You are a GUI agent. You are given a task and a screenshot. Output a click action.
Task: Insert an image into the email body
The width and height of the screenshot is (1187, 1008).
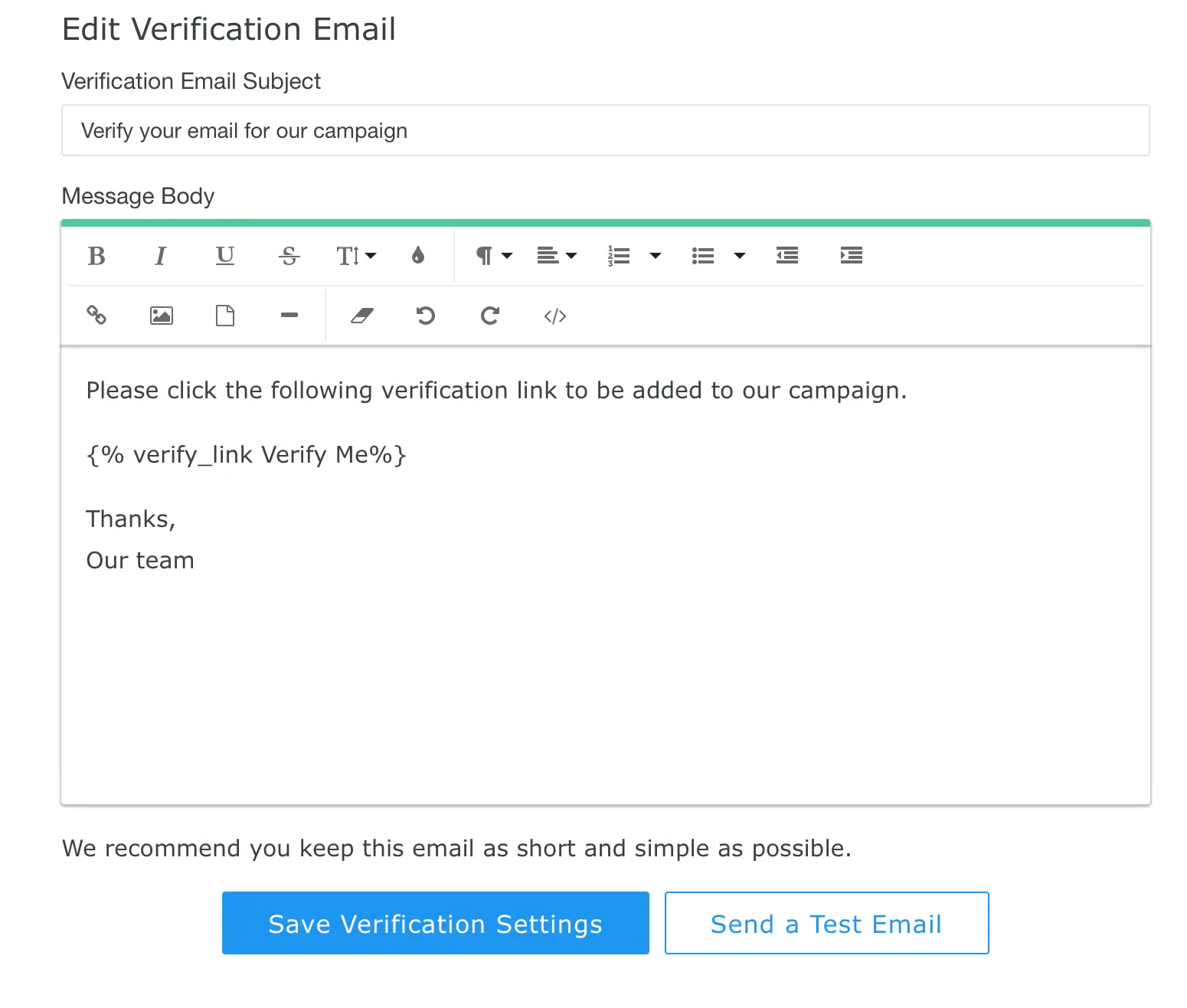(161, 316)
